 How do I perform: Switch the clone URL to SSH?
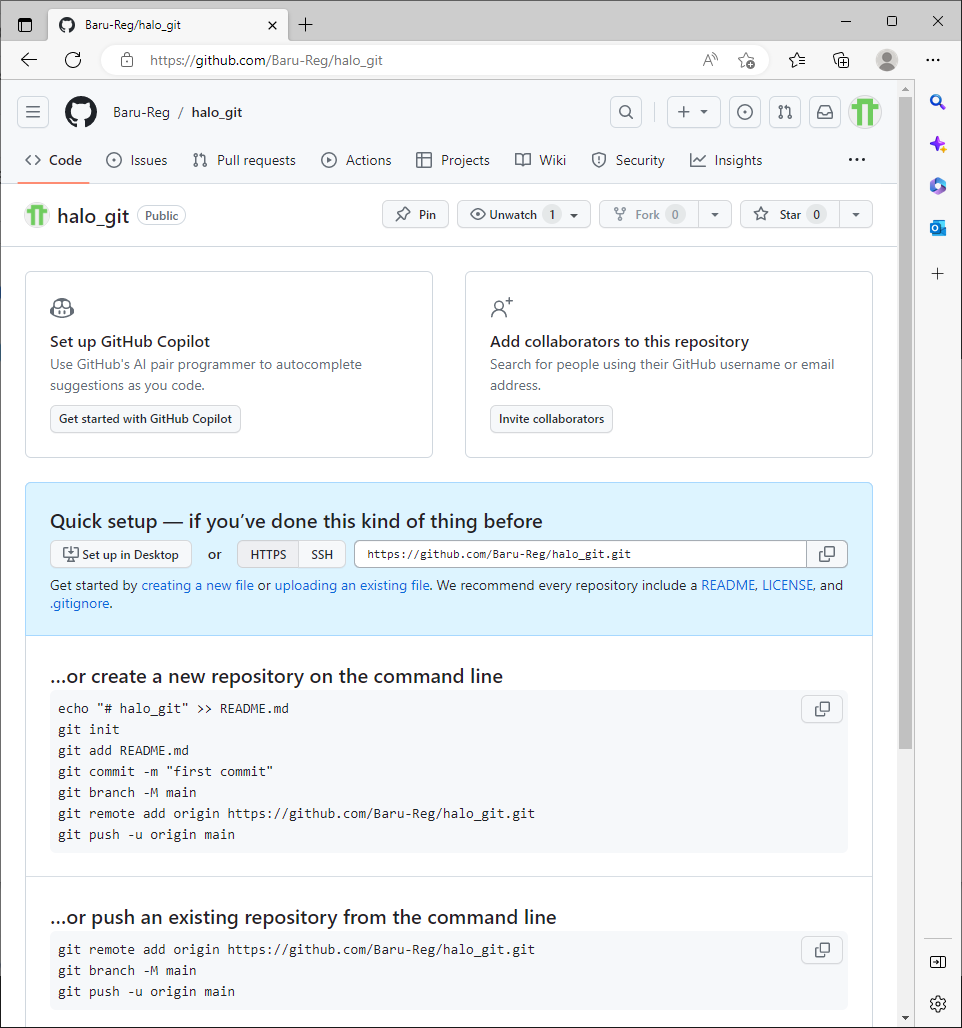[x=322, y=555]
